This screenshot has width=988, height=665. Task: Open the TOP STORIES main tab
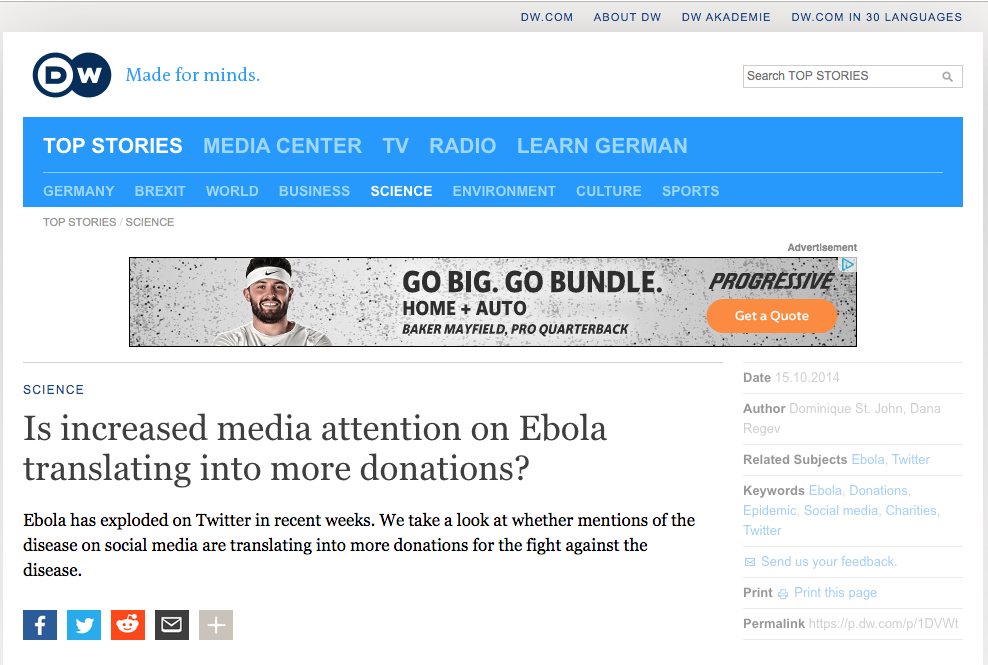click(x=113, y=146)
